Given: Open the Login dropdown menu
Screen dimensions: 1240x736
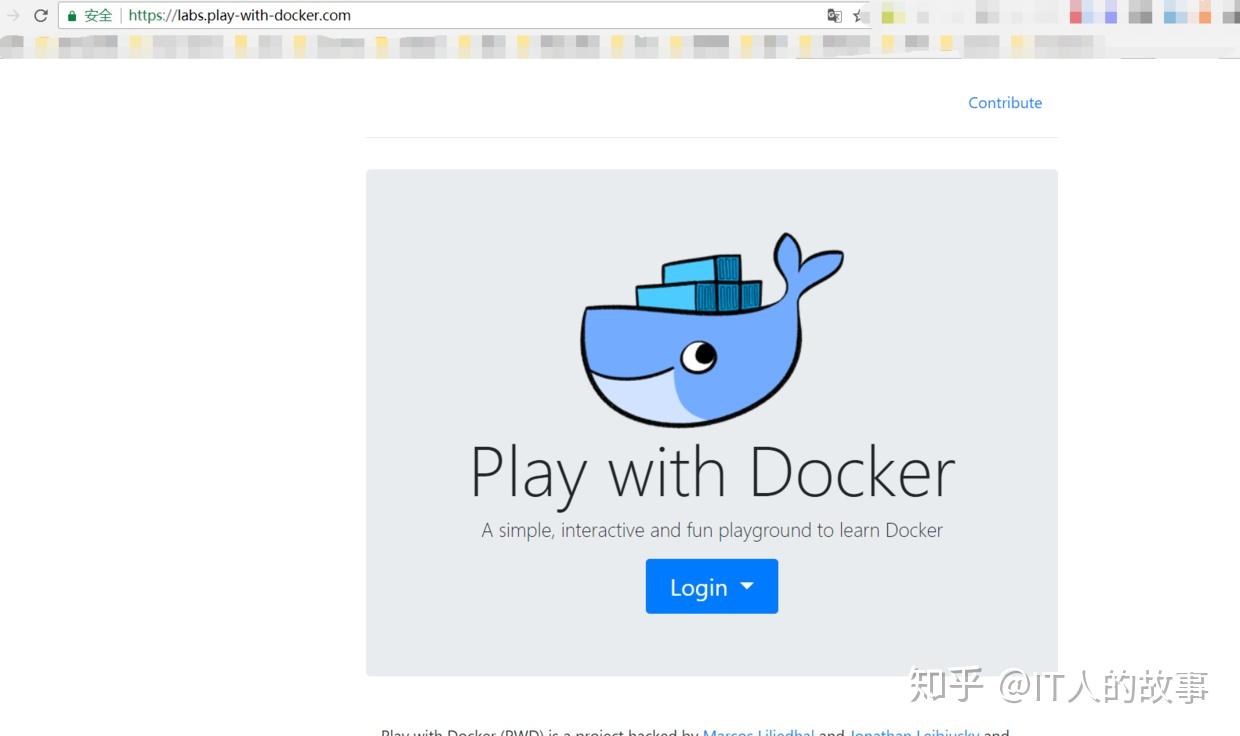Looking at the screenshot, I should tap(711, 587).
